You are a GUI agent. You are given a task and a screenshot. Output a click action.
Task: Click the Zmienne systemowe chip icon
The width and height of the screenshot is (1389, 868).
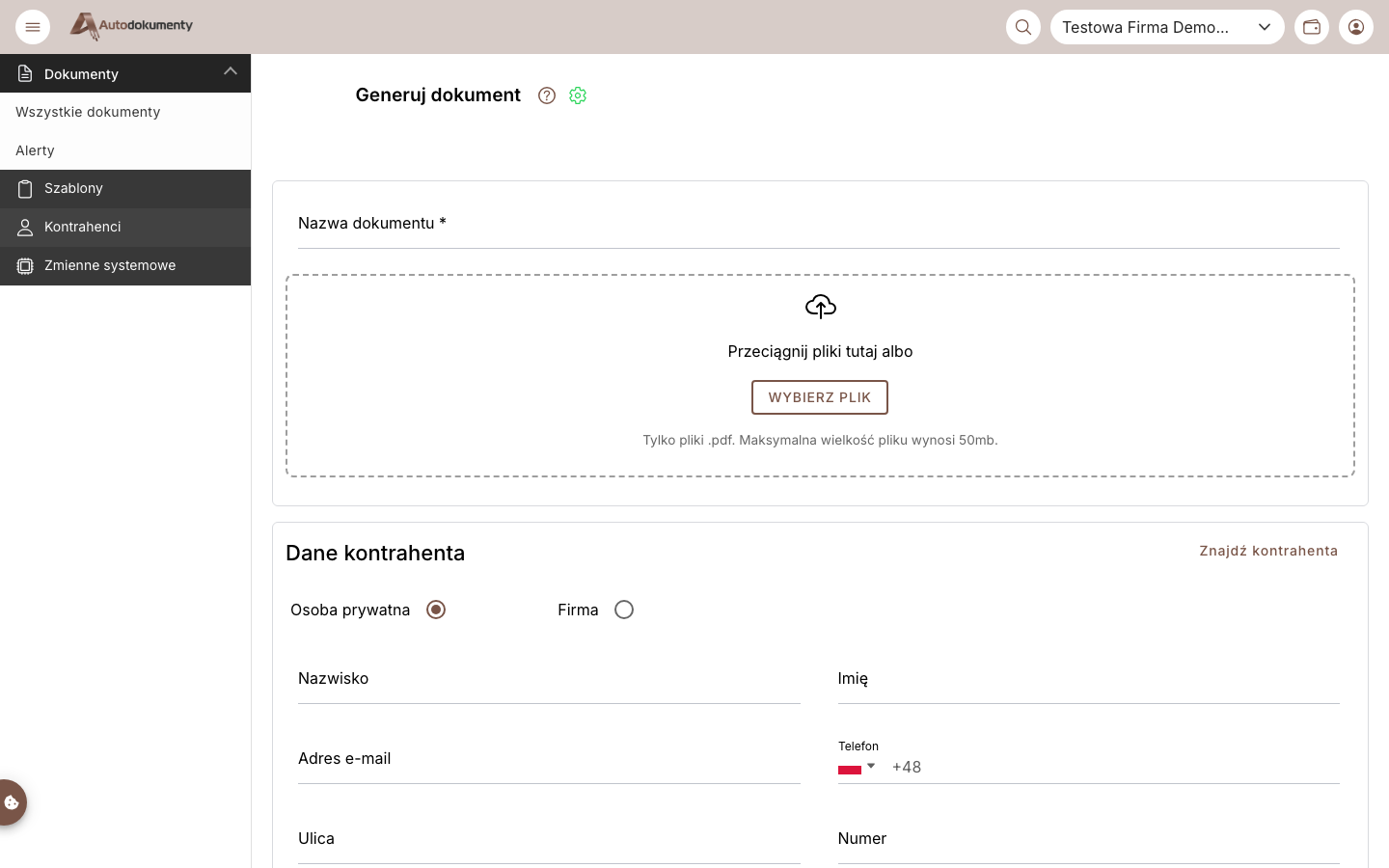point(25,266)
